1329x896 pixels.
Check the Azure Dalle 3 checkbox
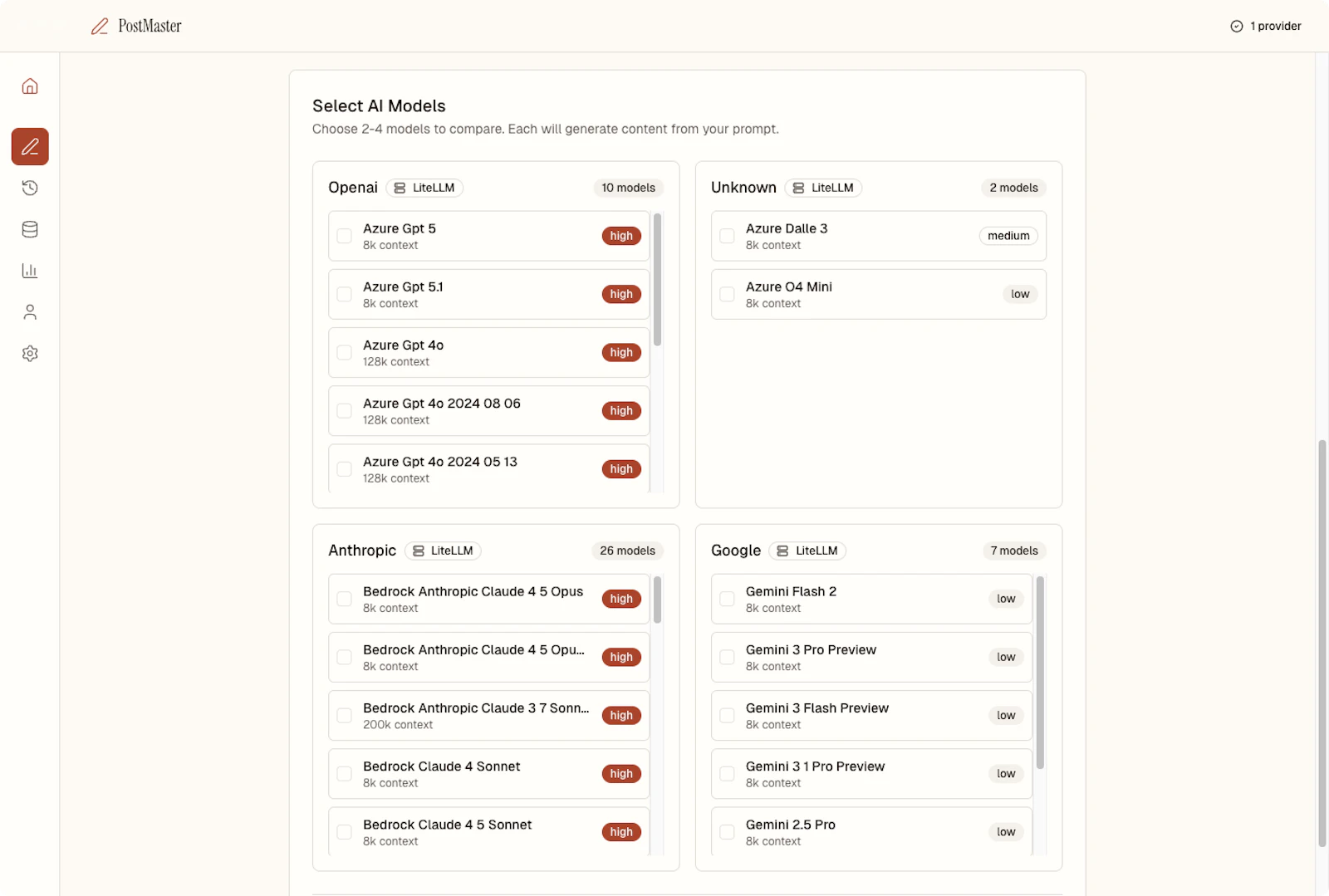727,236
